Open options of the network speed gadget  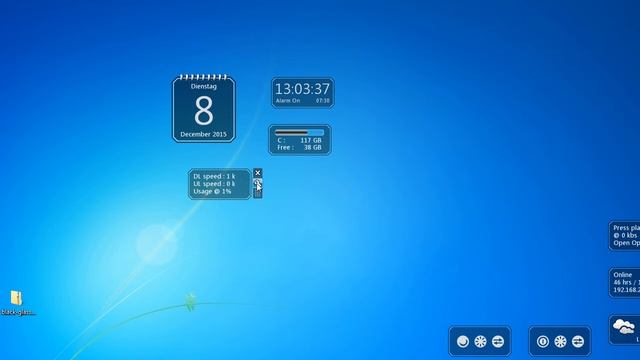[x=258, y=182]
